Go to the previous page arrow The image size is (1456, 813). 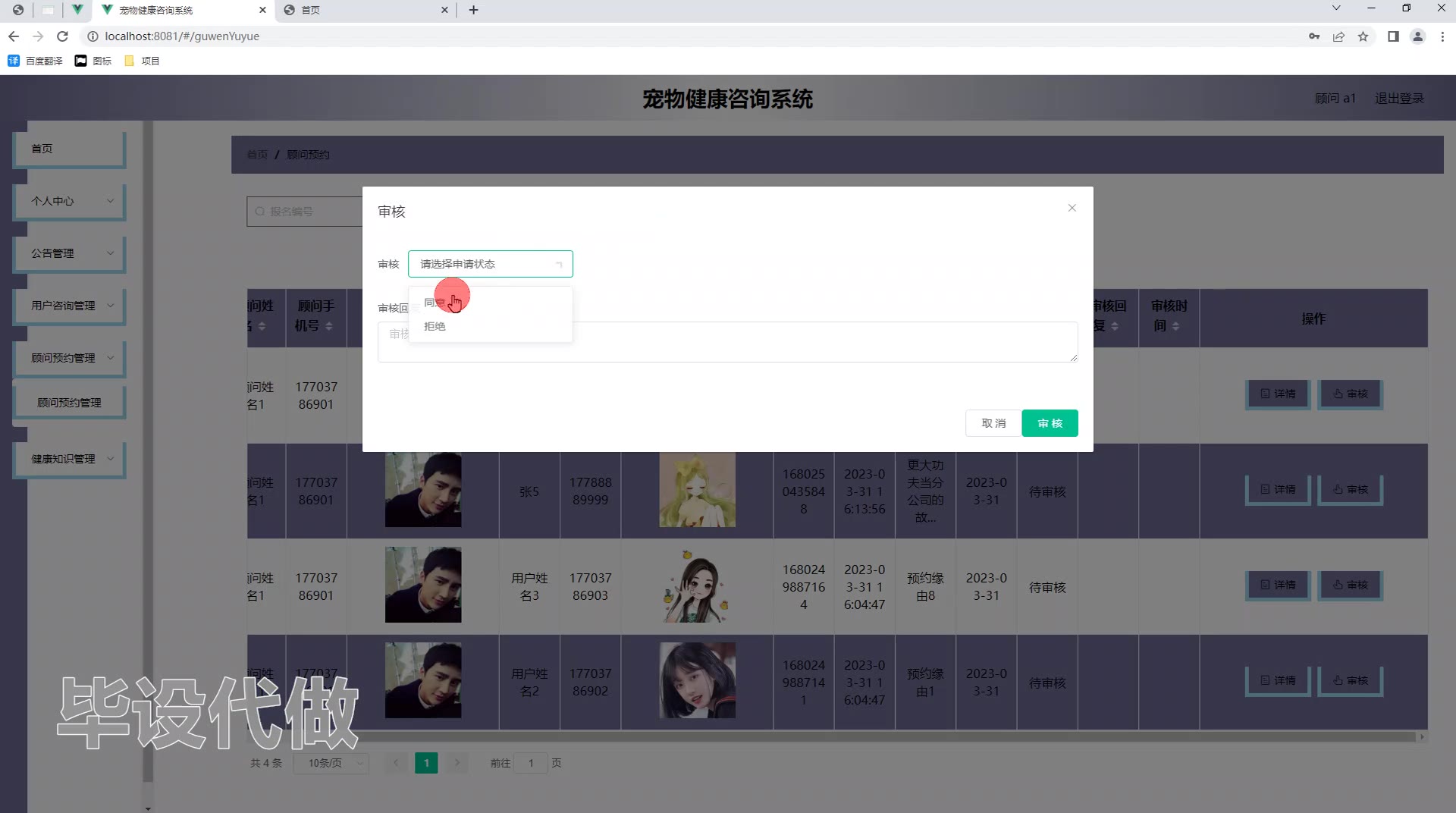(396, 763)
